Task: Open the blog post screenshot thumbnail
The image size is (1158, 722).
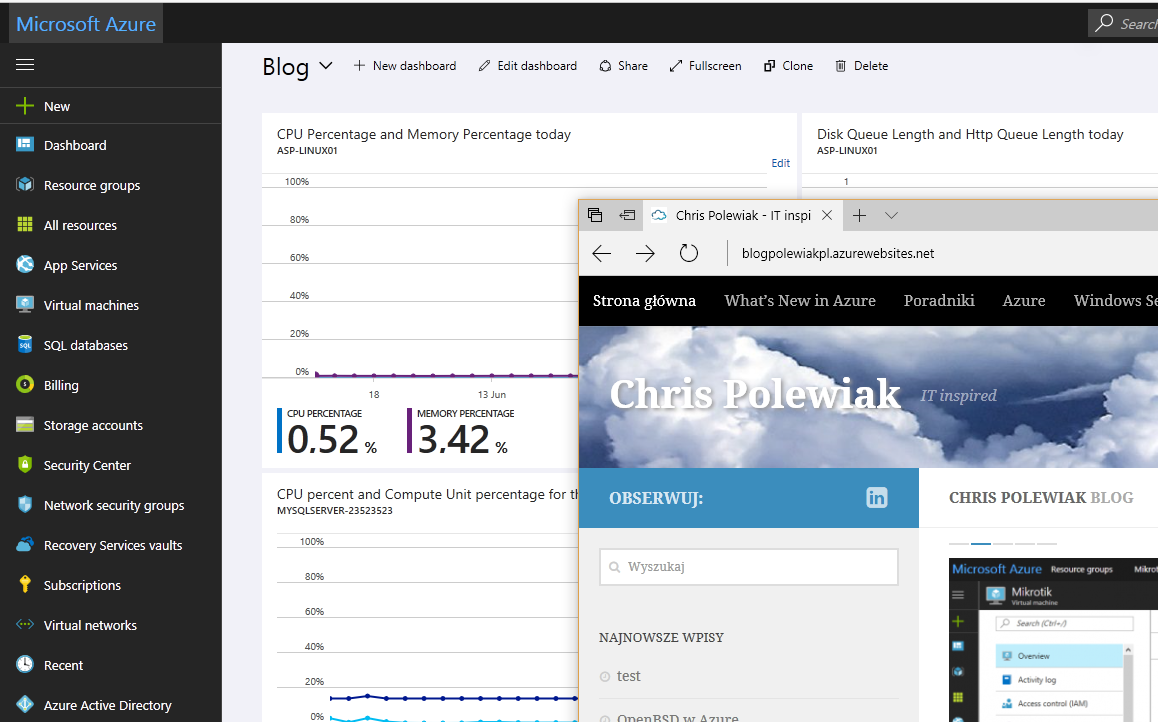Action: pos(1053,639)
